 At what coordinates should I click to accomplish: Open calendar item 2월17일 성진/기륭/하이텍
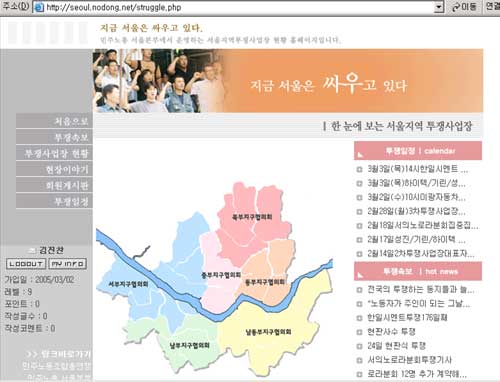point(416,239)
